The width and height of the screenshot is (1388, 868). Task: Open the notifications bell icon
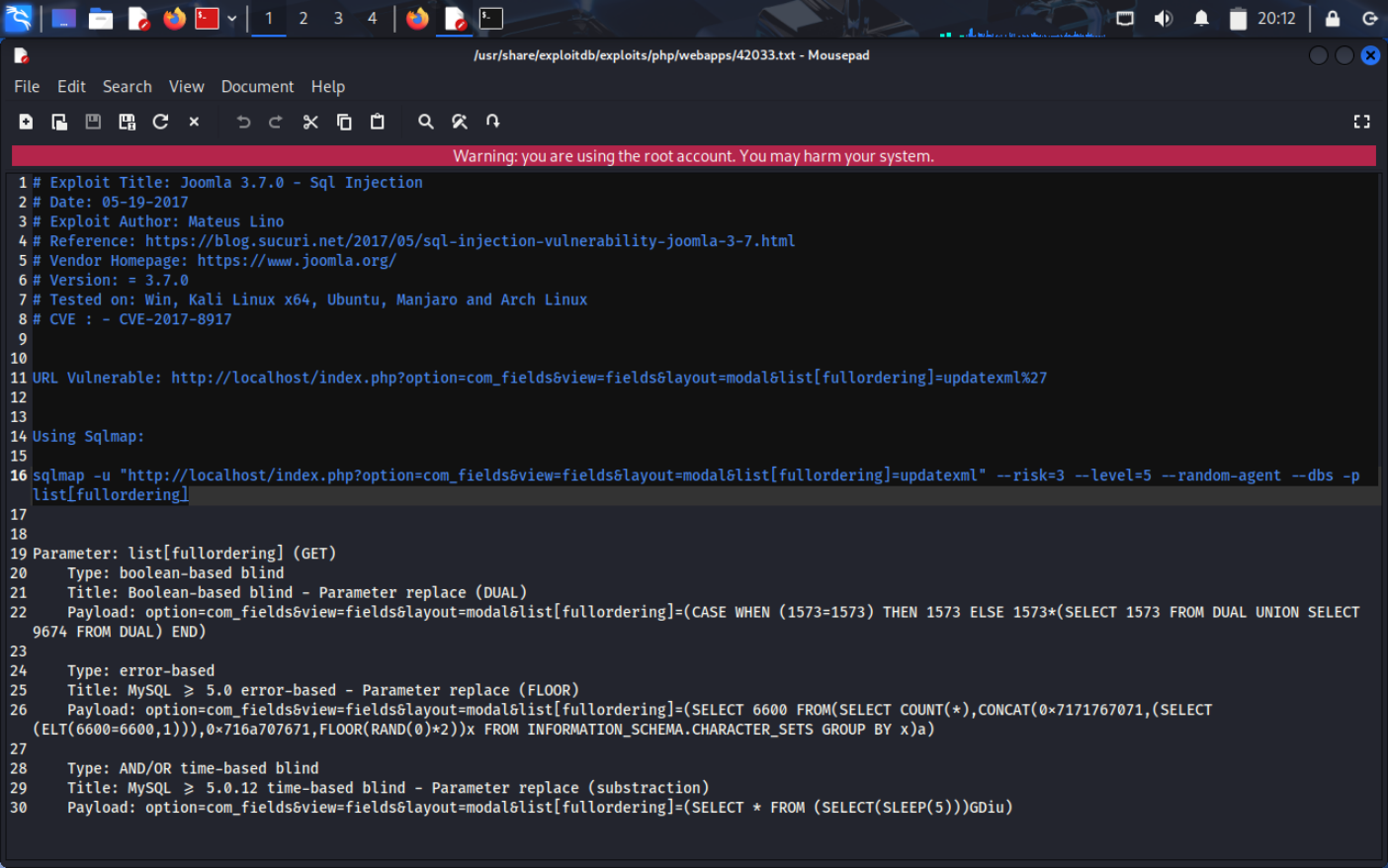[1201, 19]
